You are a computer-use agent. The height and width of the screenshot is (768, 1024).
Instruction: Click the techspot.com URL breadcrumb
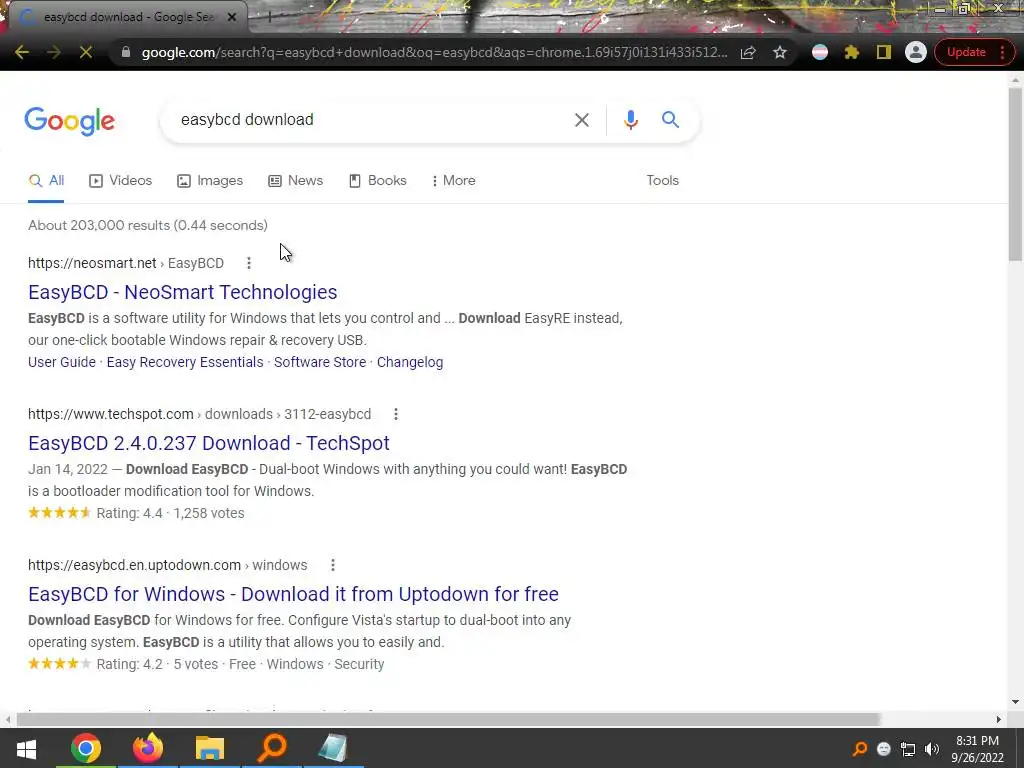coord(199,414)
